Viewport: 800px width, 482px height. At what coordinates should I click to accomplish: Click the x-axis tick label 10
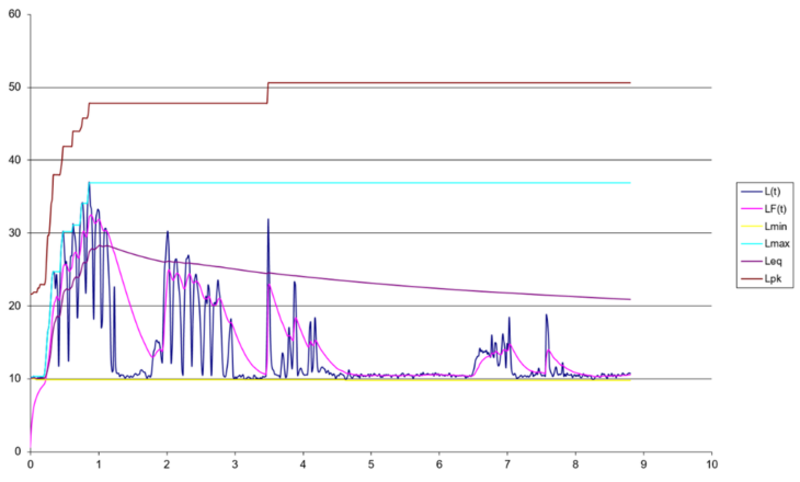point(711,465)
